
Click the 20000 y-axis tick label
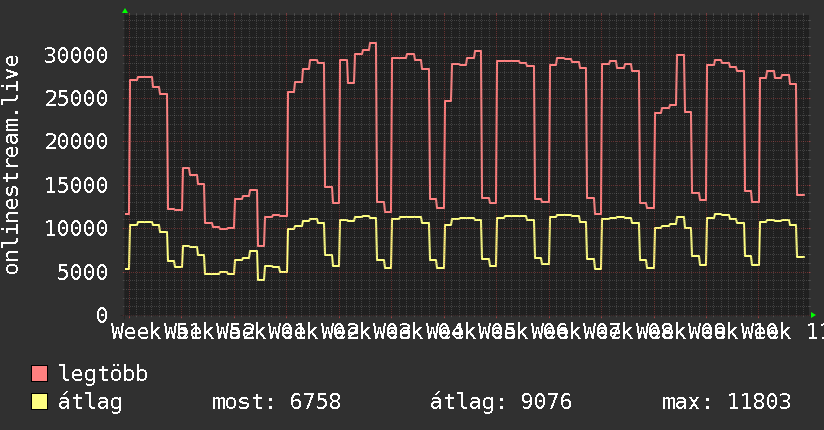[x=76, y=141]
